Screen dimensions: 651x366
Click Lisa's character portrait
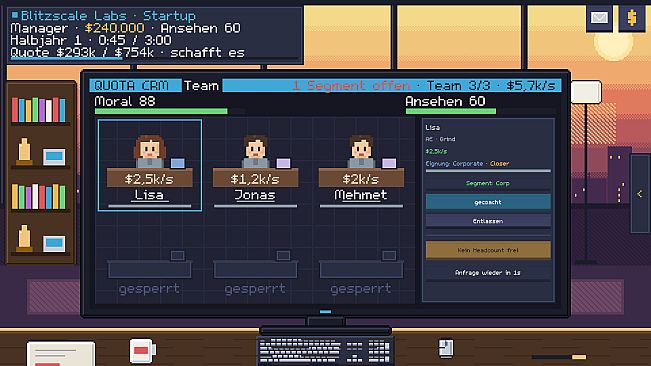(149, 151)
